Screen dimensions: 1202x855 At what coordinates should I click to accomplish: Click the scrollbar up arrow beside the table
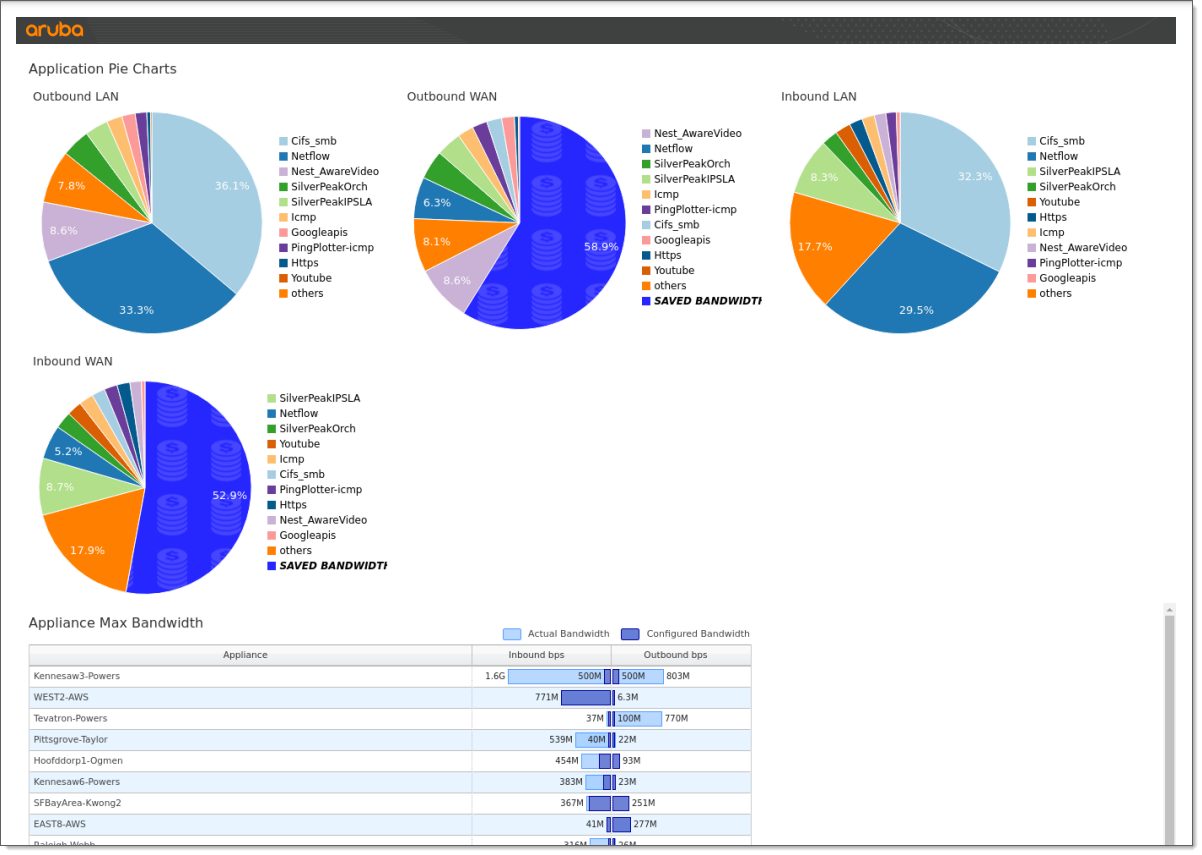click(x=1169, y=608)
